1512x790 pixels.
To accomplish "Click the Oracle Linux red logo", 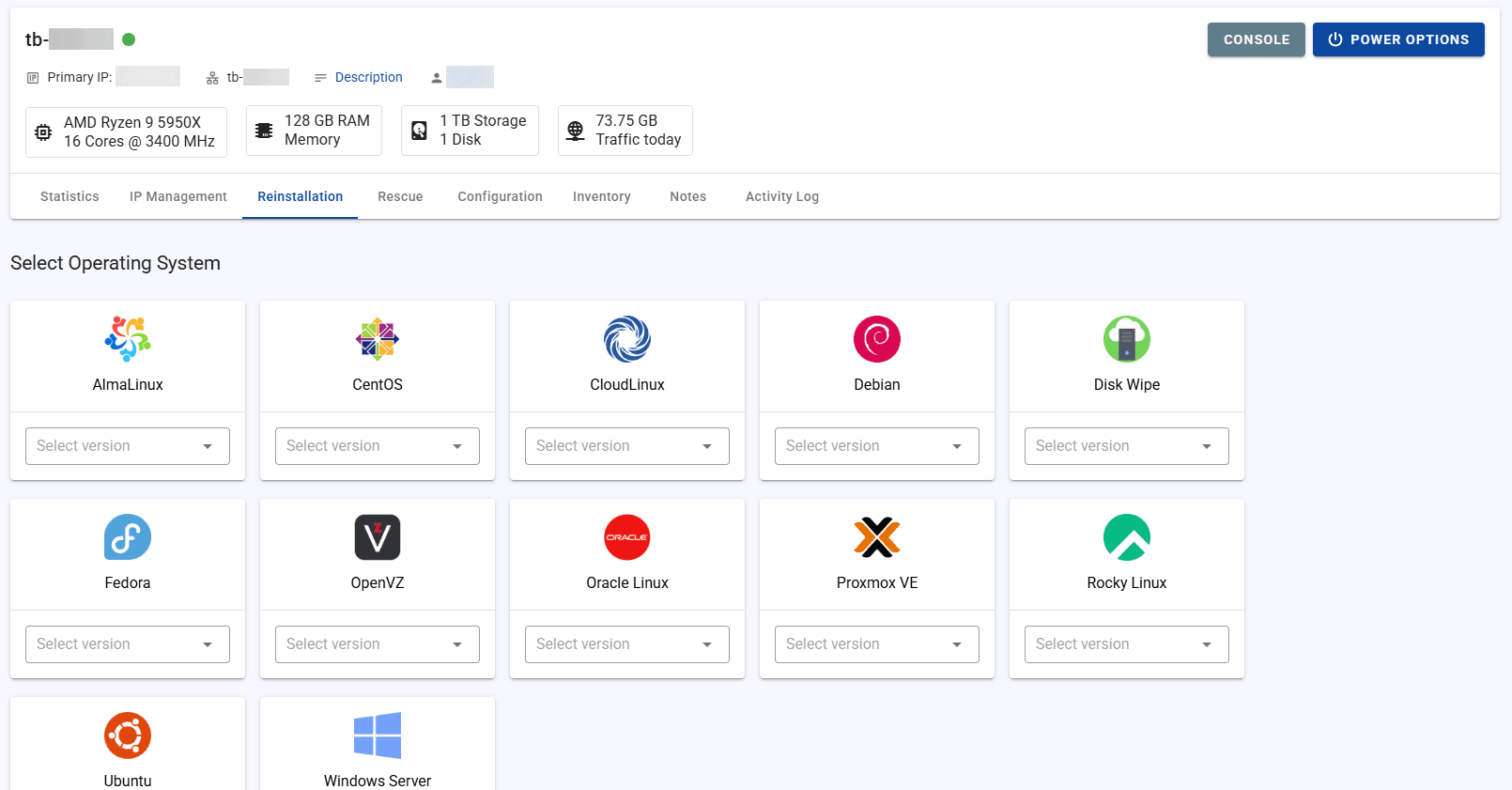I will coord(627,537).
